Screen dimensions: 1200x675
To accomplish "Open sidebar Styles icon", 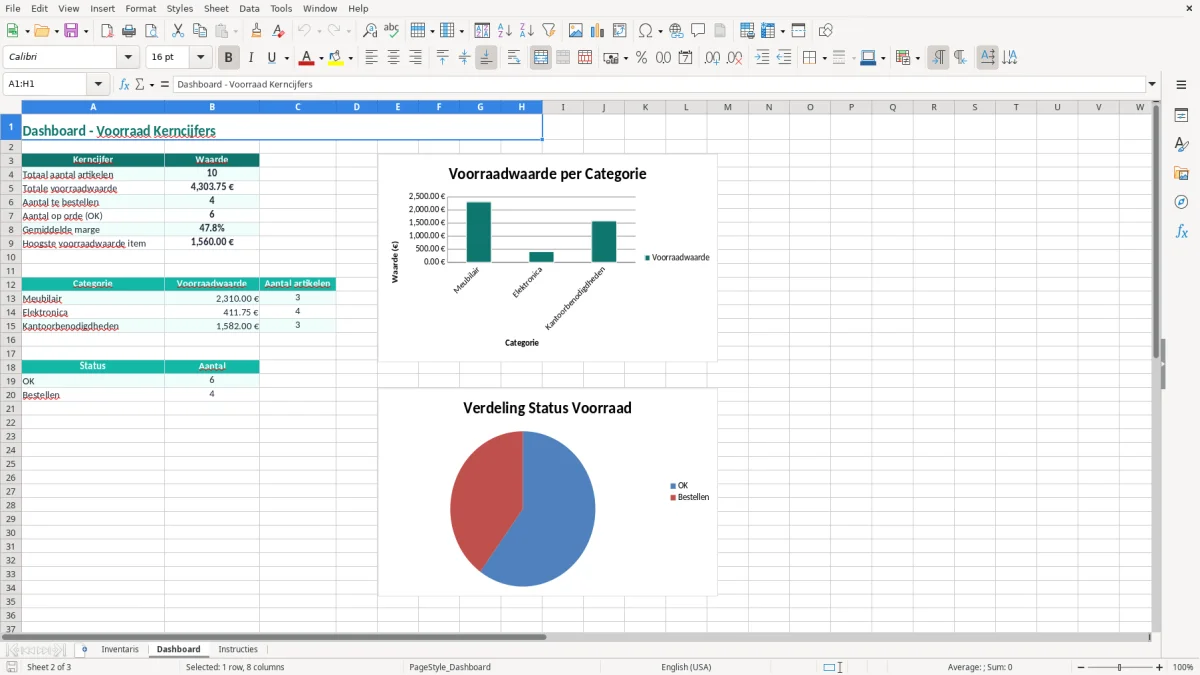I will [x=1181, y=144].
